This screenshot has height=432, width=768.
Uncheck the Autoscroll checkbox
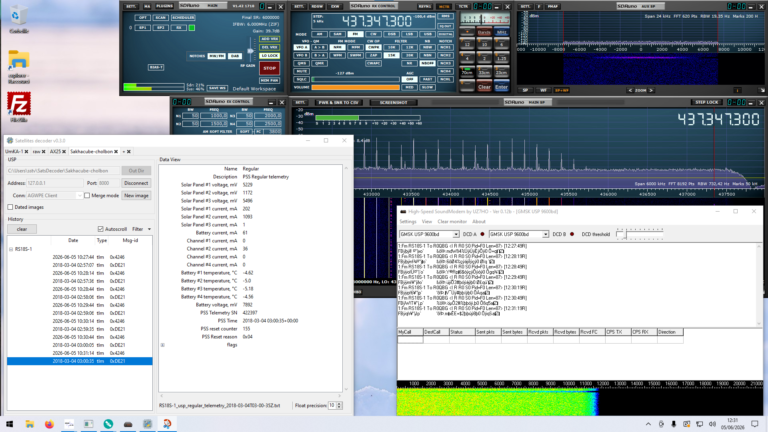100,229
